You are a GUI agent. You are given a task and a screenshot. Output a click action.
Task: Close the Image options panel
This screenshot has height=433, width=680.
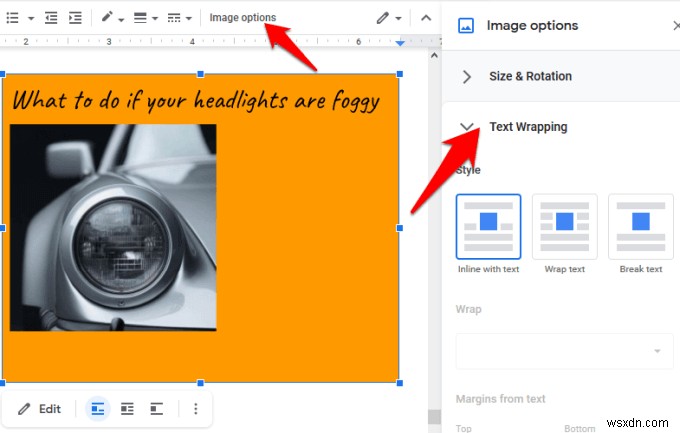pyautogui.click(x=676, y=26)
